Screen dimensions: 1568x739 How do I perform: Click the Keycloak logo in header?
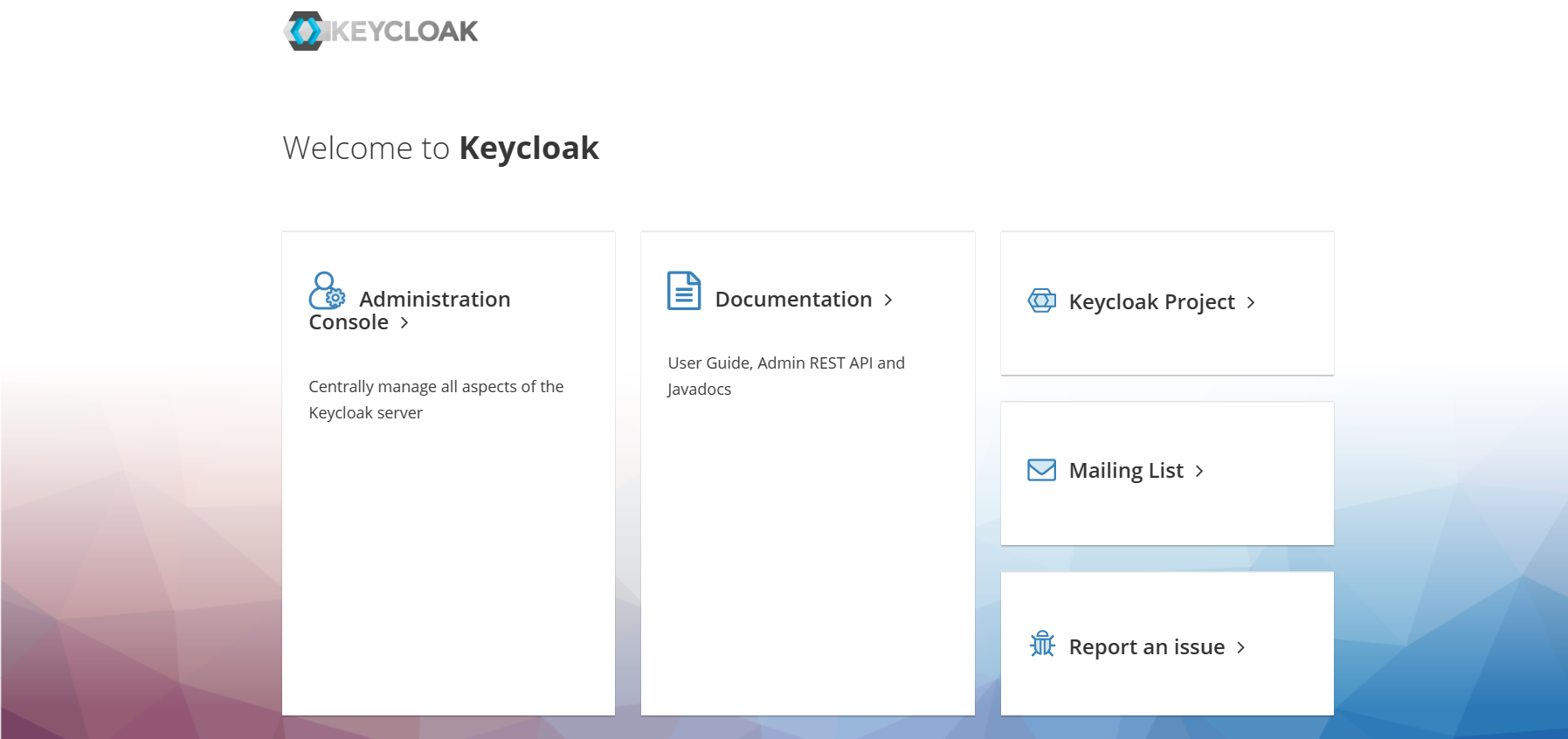coord(381,31)
